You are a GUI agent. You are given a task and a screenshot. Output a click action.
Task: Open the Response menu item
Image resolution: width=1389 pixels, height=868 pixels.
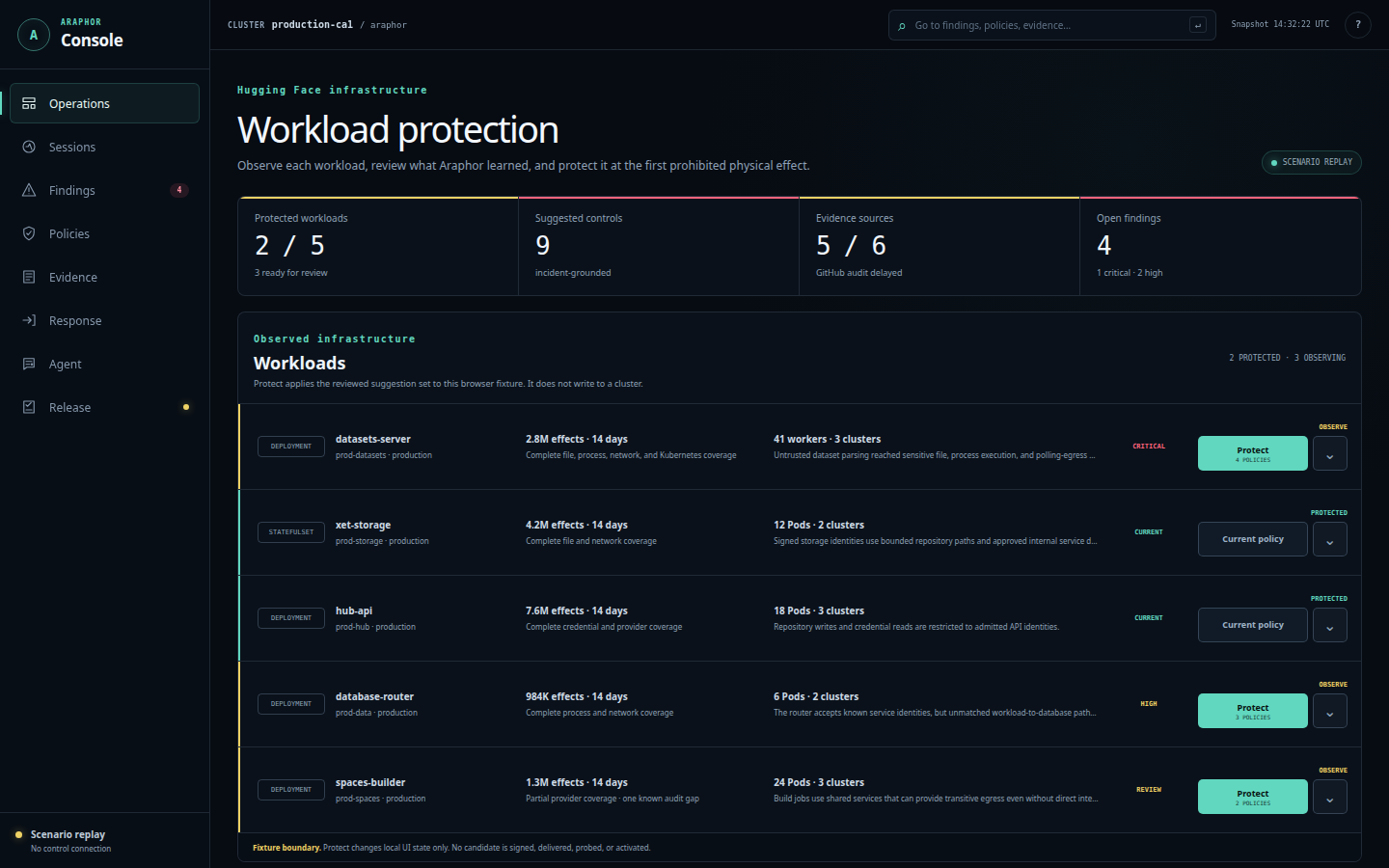pos(104,320)
